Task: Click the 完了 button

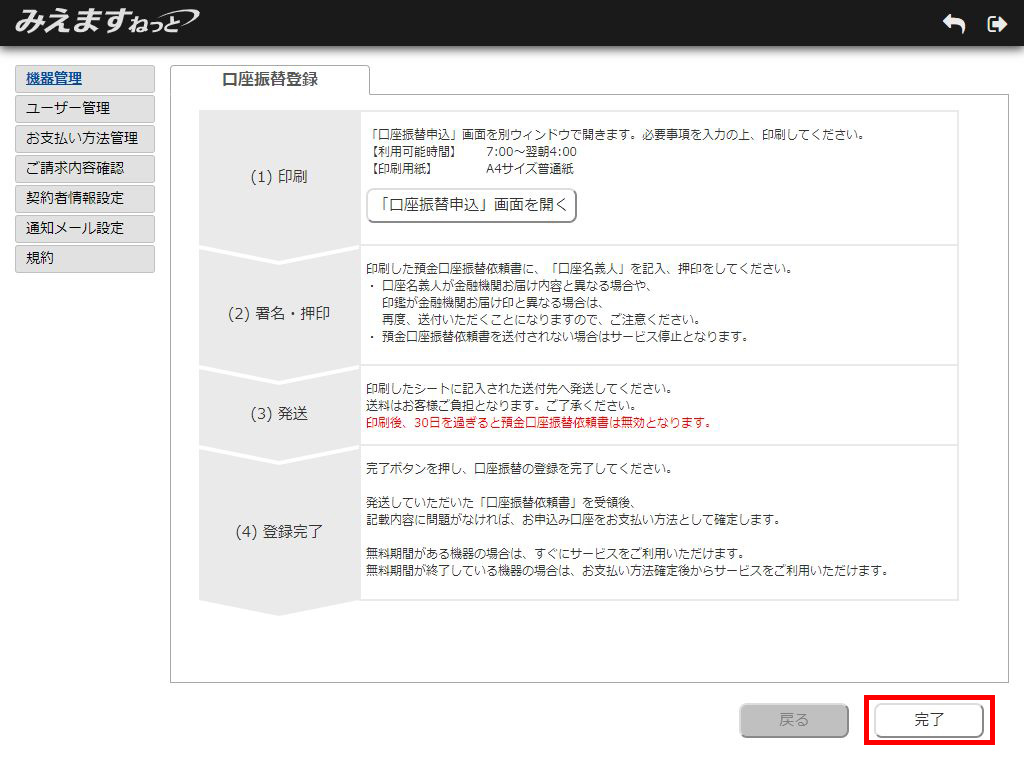Action: point(928,720)
